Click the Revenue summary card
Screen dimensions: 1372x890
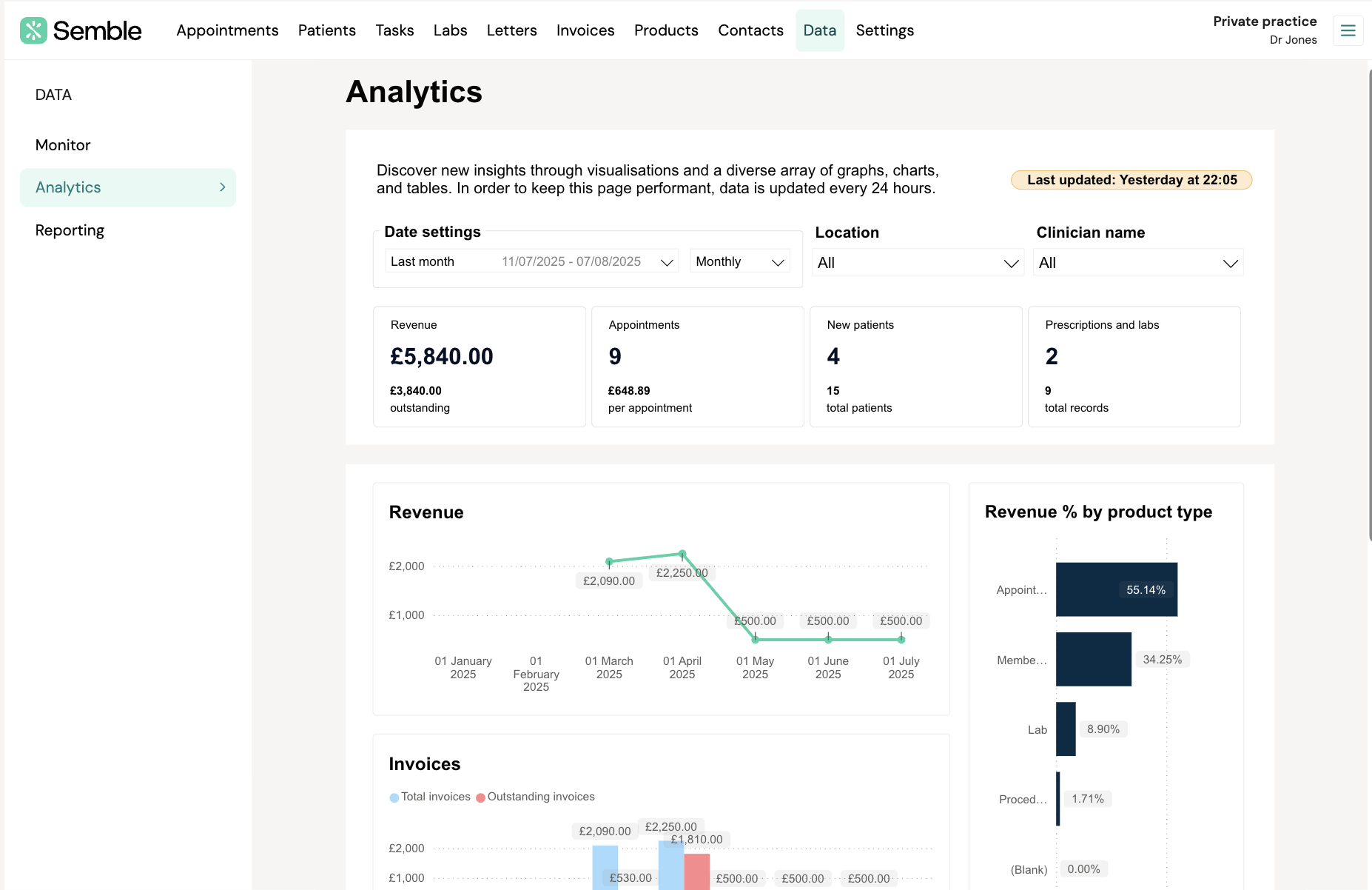479,367
